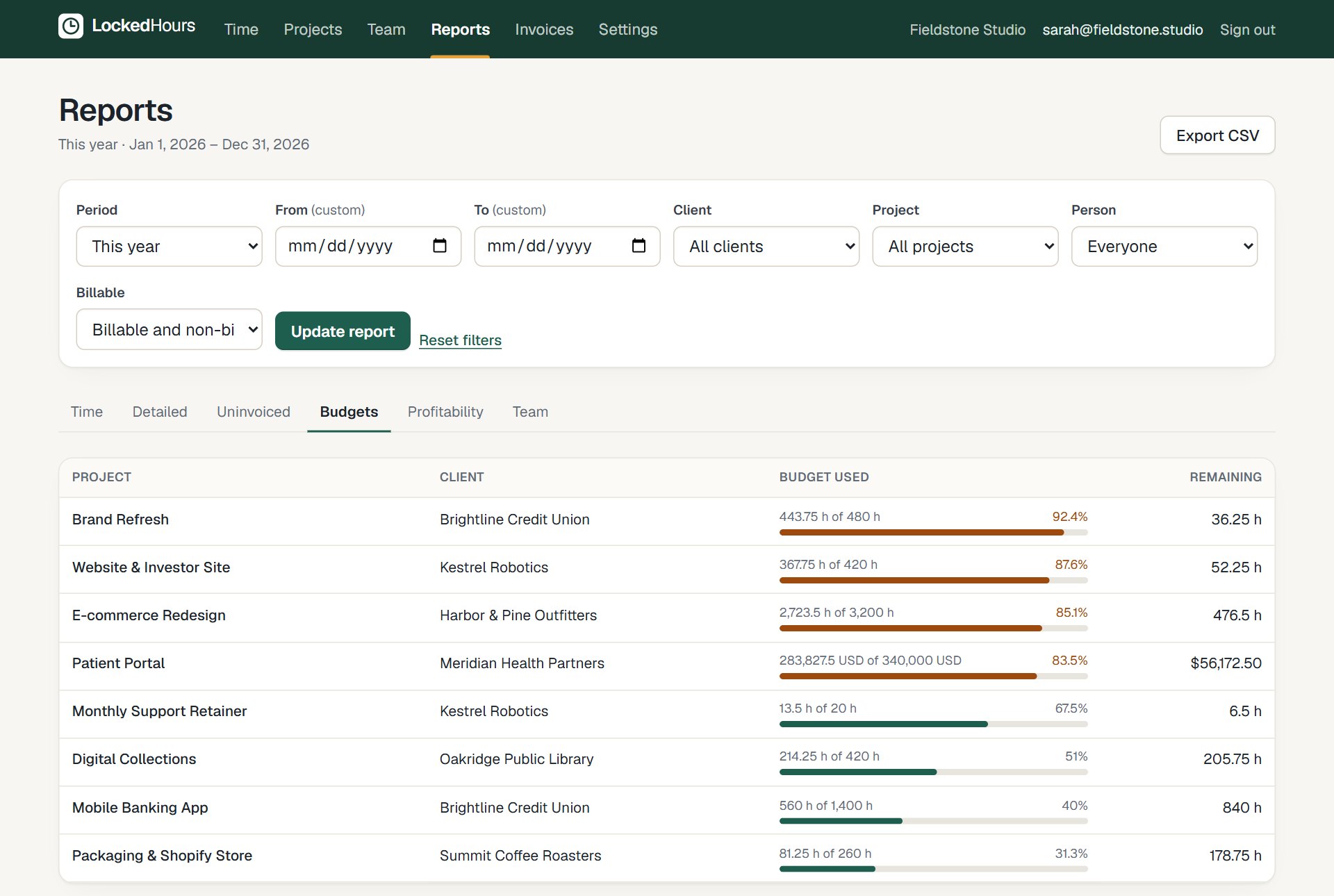Image resolution: width=1334 pixels, height=896 pixels.
Task: Focus the From custom date field
Action: [368, 247]
